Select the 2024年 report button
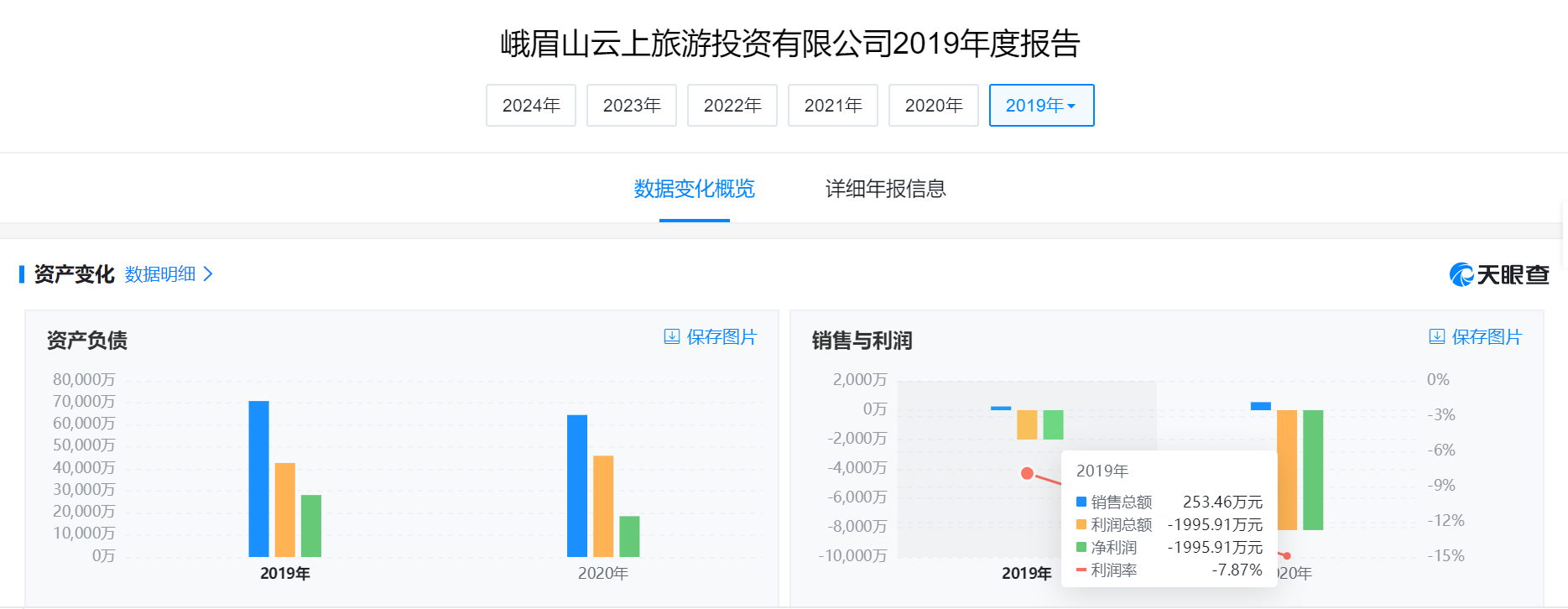The image size is (1568, 609). pos(531,106)
